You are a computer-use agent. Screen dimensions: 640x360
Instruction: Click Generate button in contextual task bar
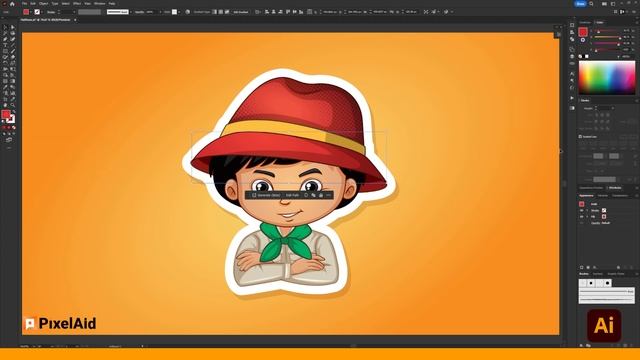(x=266, y=196)
